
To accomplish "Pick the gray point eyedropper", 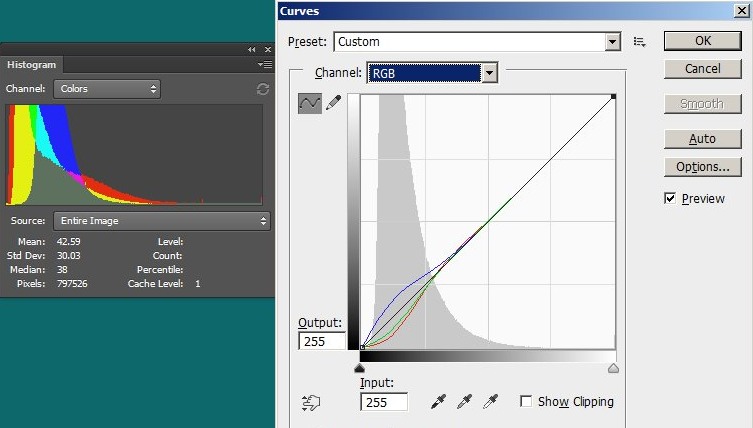I will tap(464, 401).
